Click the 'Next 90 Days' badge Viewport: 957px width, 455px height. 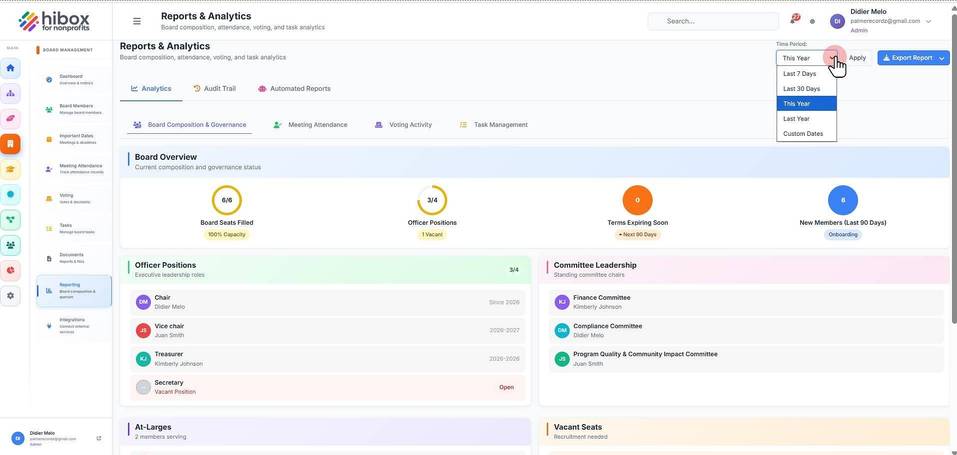point(637,235)
